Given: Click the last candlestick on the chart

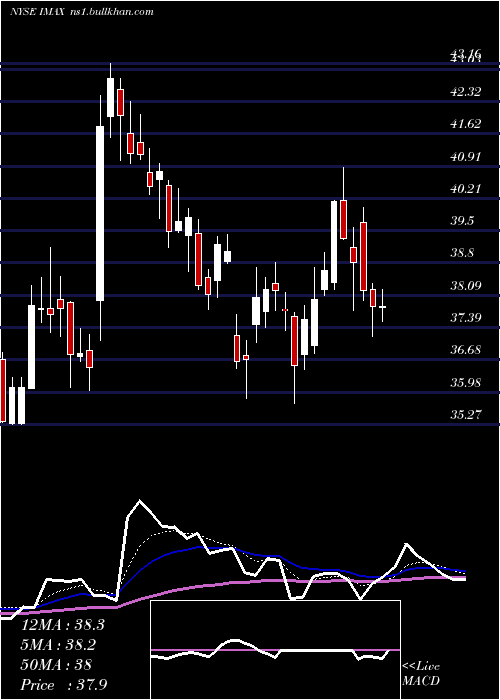Looking at the screenshot, I should 383,306.
